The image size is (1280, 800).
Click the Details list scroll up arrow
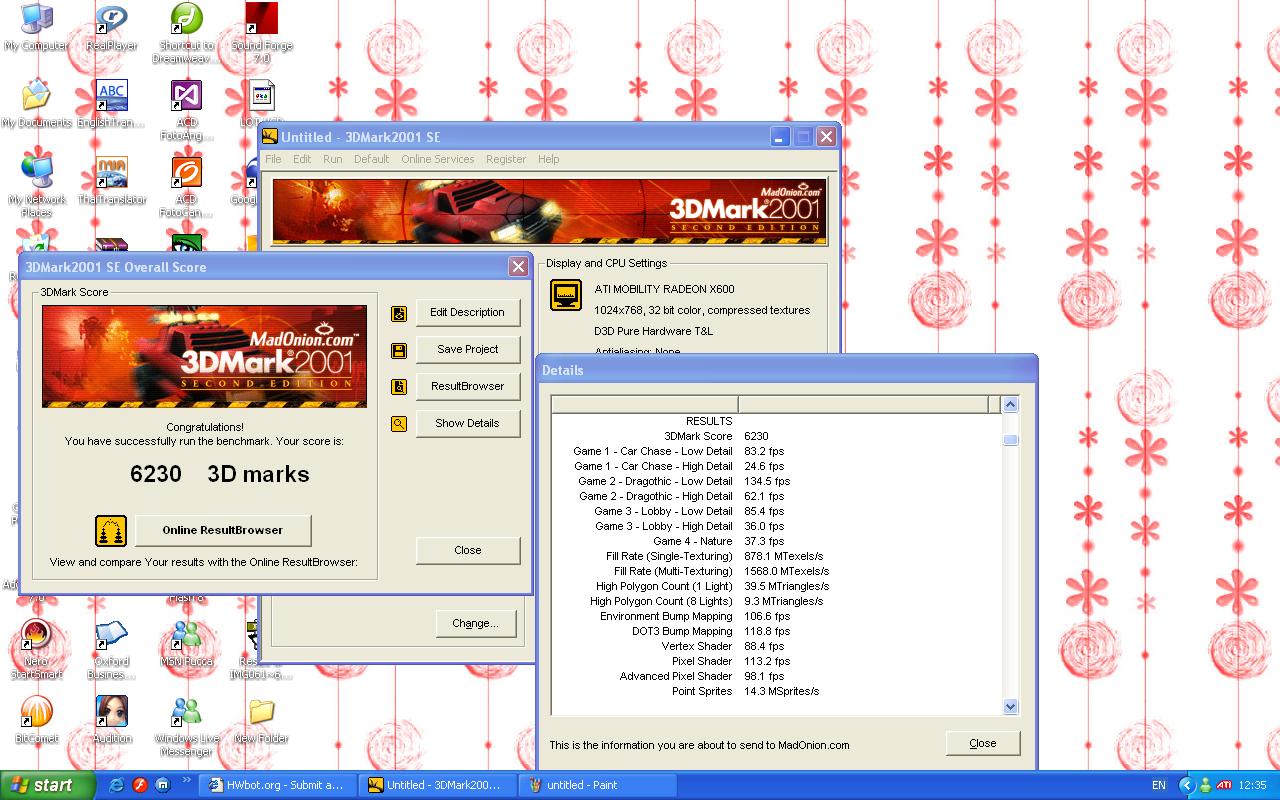click(x=1010, y=404)
